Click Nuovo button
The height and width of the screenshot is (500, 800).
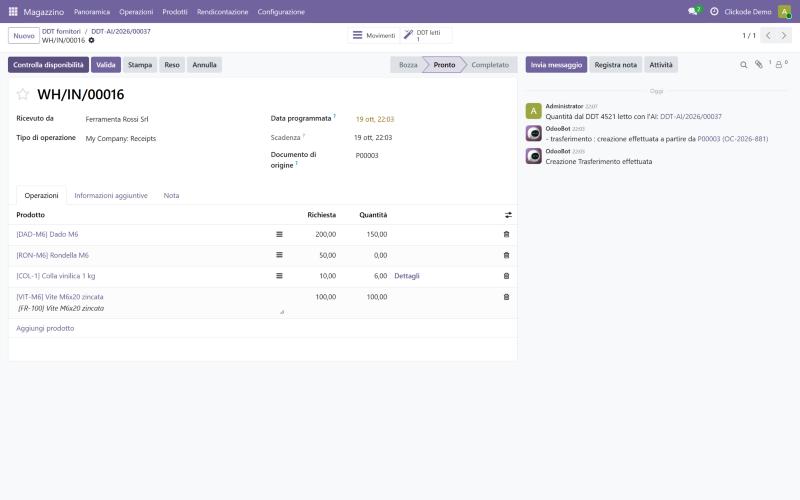pos(24,36)
